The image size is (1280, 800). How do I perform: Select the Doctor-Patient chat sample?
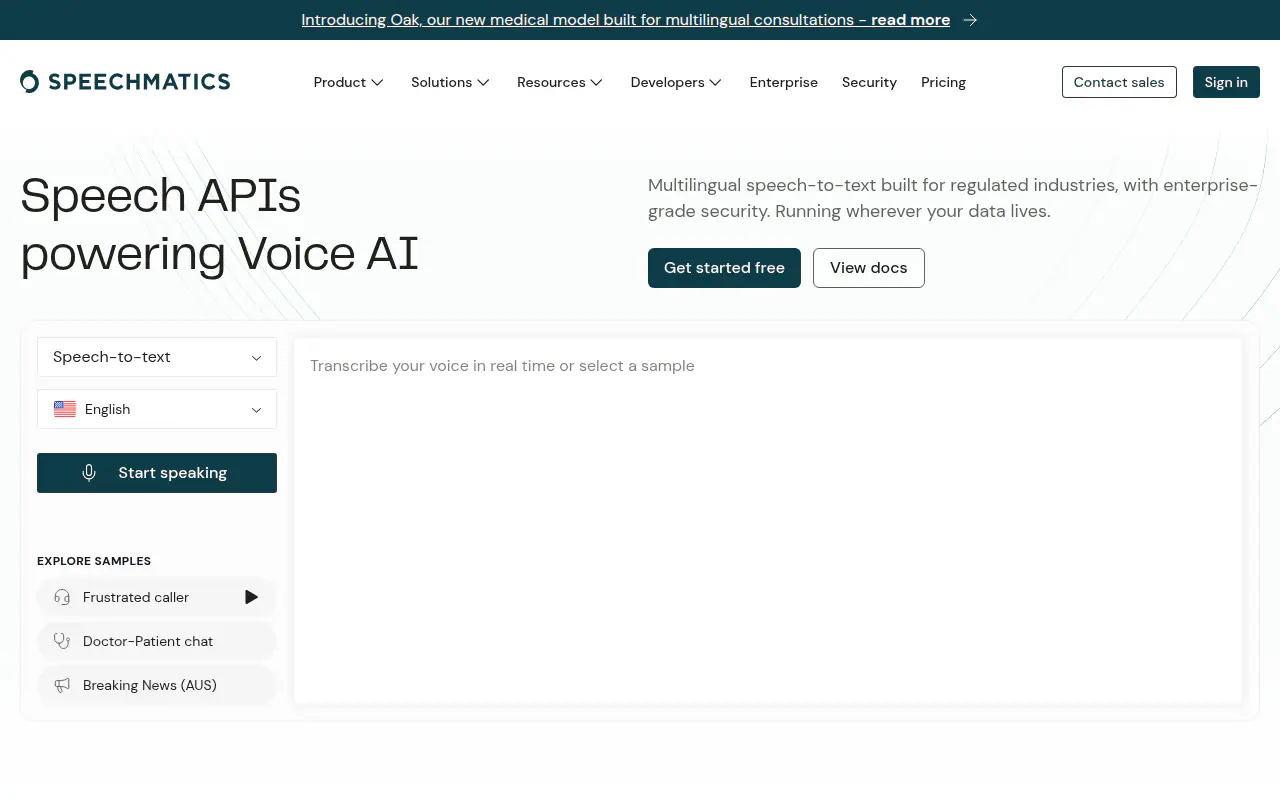point(157,641)
